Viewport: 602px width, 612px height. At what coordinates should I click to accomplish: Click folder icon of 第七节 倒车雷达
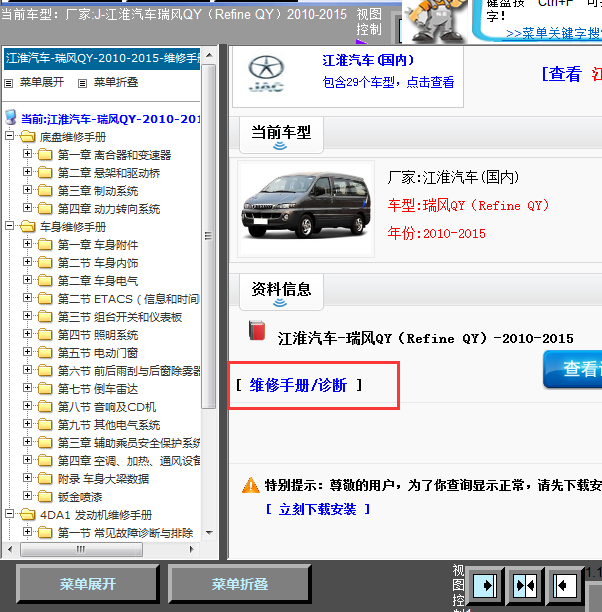point(45,388)
